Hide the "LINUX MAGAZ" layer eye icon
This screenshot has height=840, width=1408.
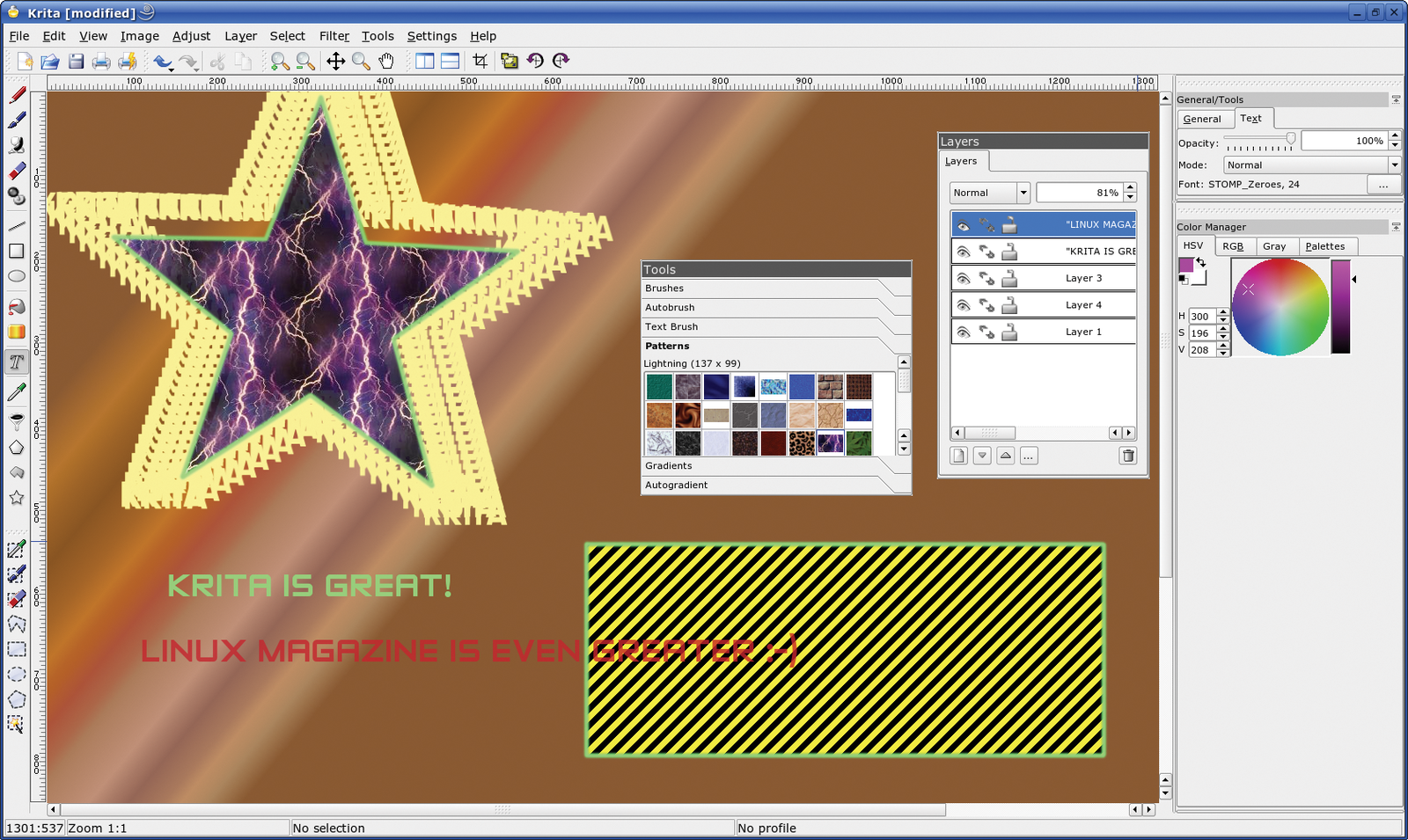[964, 225]
